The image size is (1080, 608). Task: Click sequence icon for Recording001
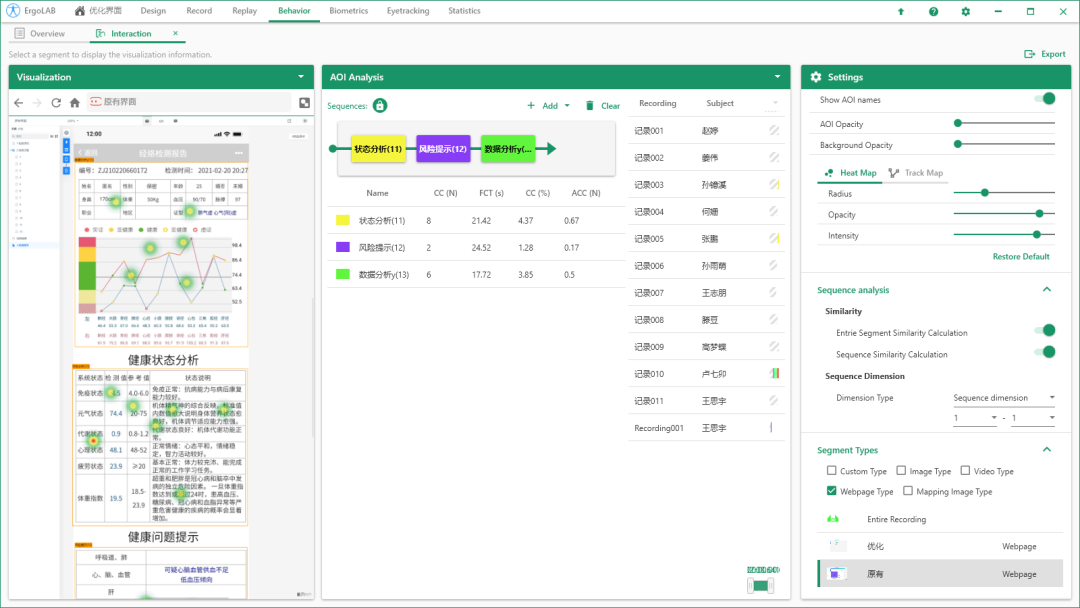click(771, 428)
